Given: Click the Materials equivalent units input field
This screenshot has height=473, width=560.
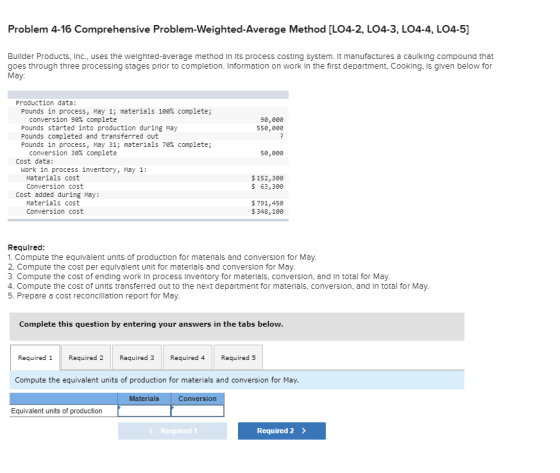Looking at the screenshot, I should point(144,411).
